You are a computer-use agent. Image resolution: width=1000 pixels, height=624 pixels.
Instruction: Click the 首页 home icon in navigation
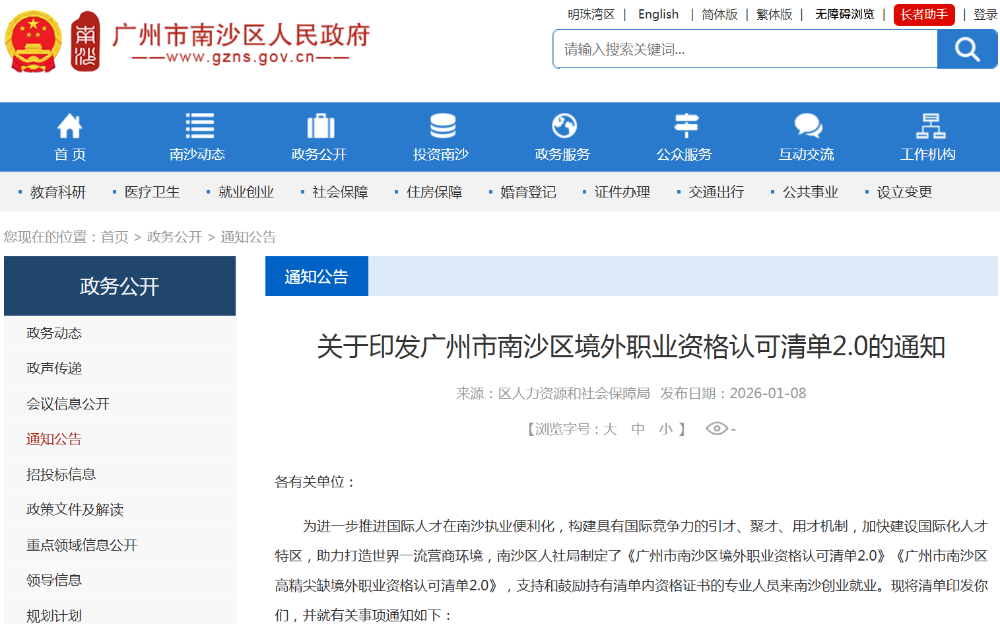click(x=70, y=128)
